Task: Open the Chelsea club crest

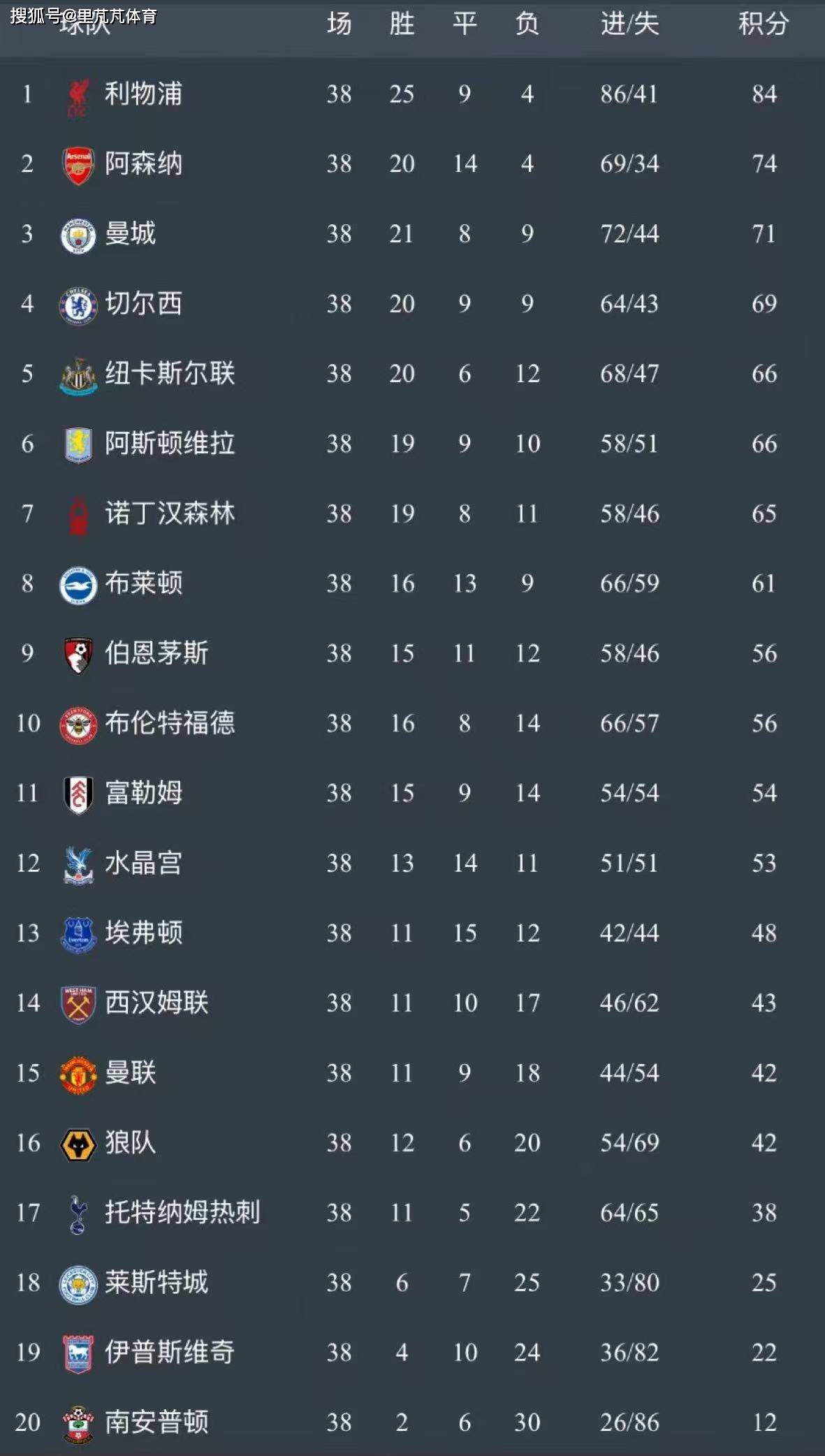Action: (78, 305)
